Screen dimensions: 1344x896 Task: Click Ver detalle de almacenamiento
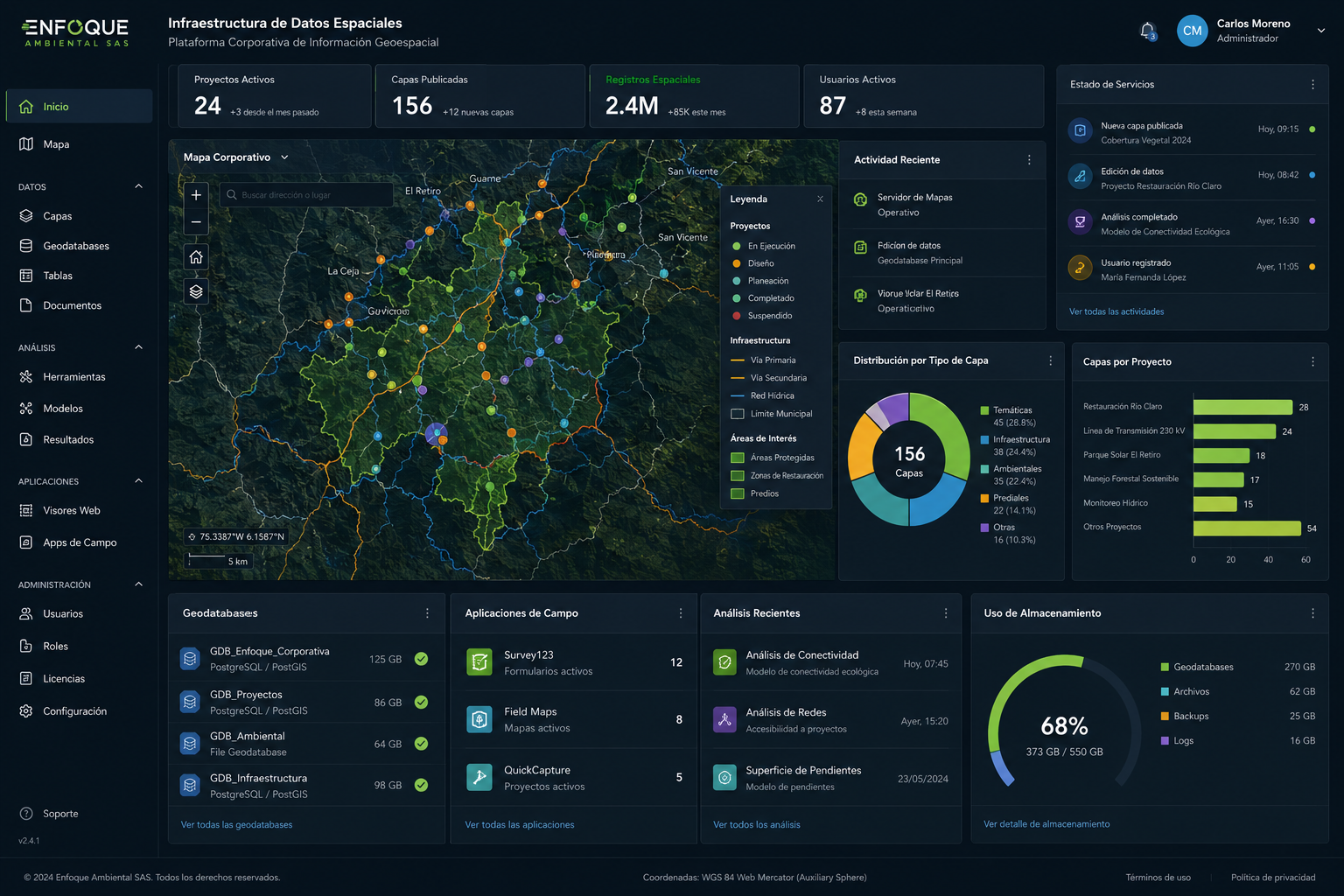coord(1046,824)
